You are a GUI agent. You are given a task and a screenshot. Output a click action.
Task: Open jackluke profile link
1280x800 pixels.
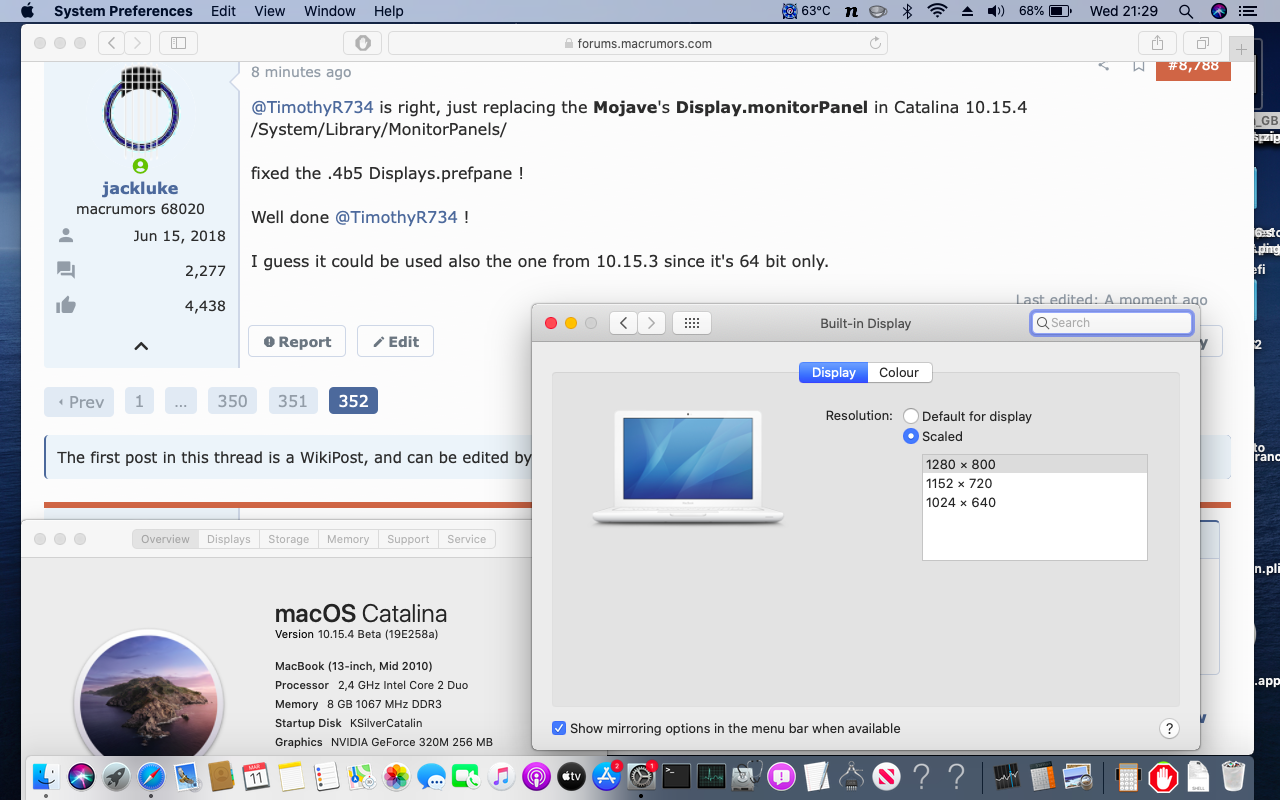click(140, 188)
